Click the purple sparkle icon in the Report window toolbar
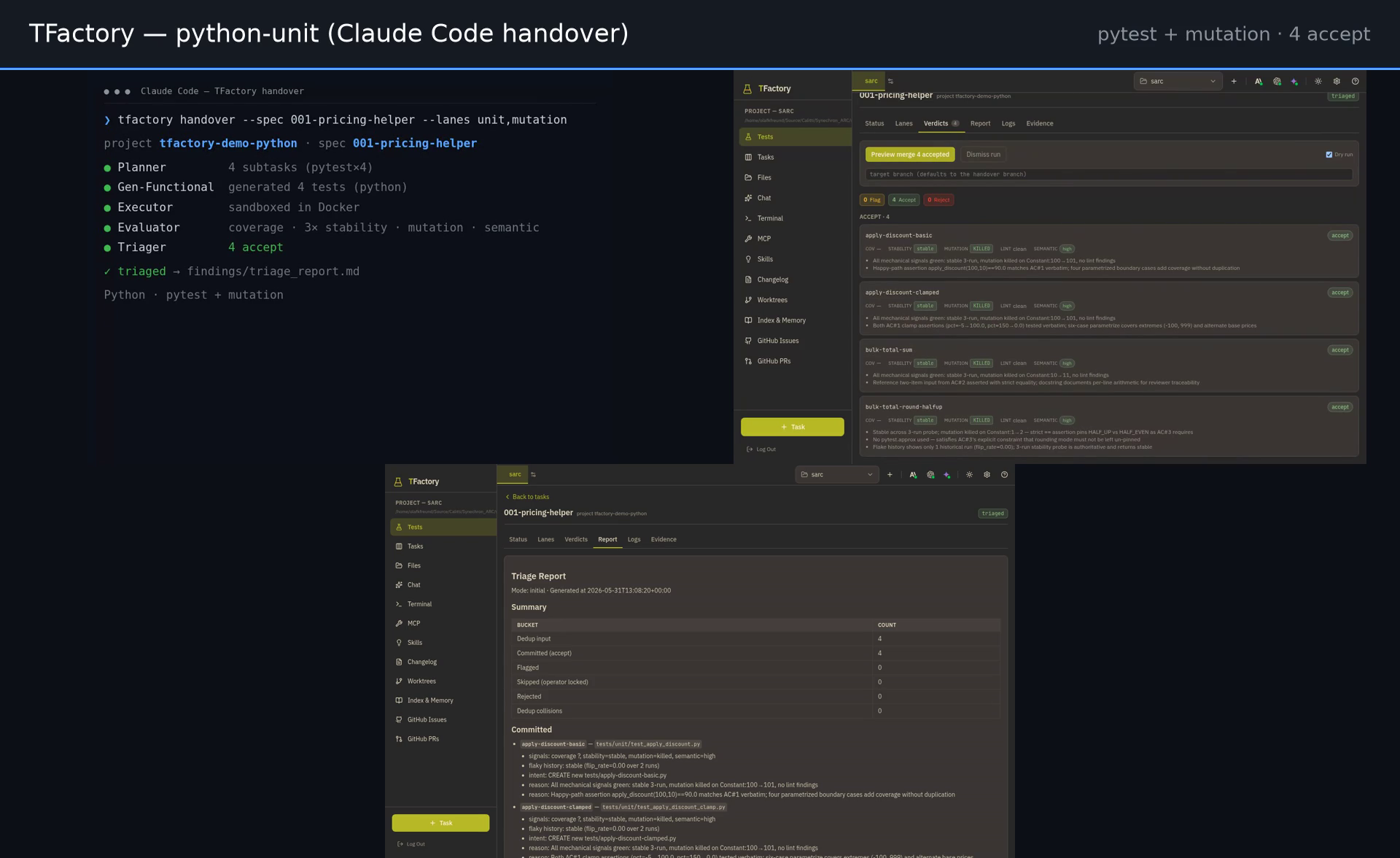 coord(947,475)
